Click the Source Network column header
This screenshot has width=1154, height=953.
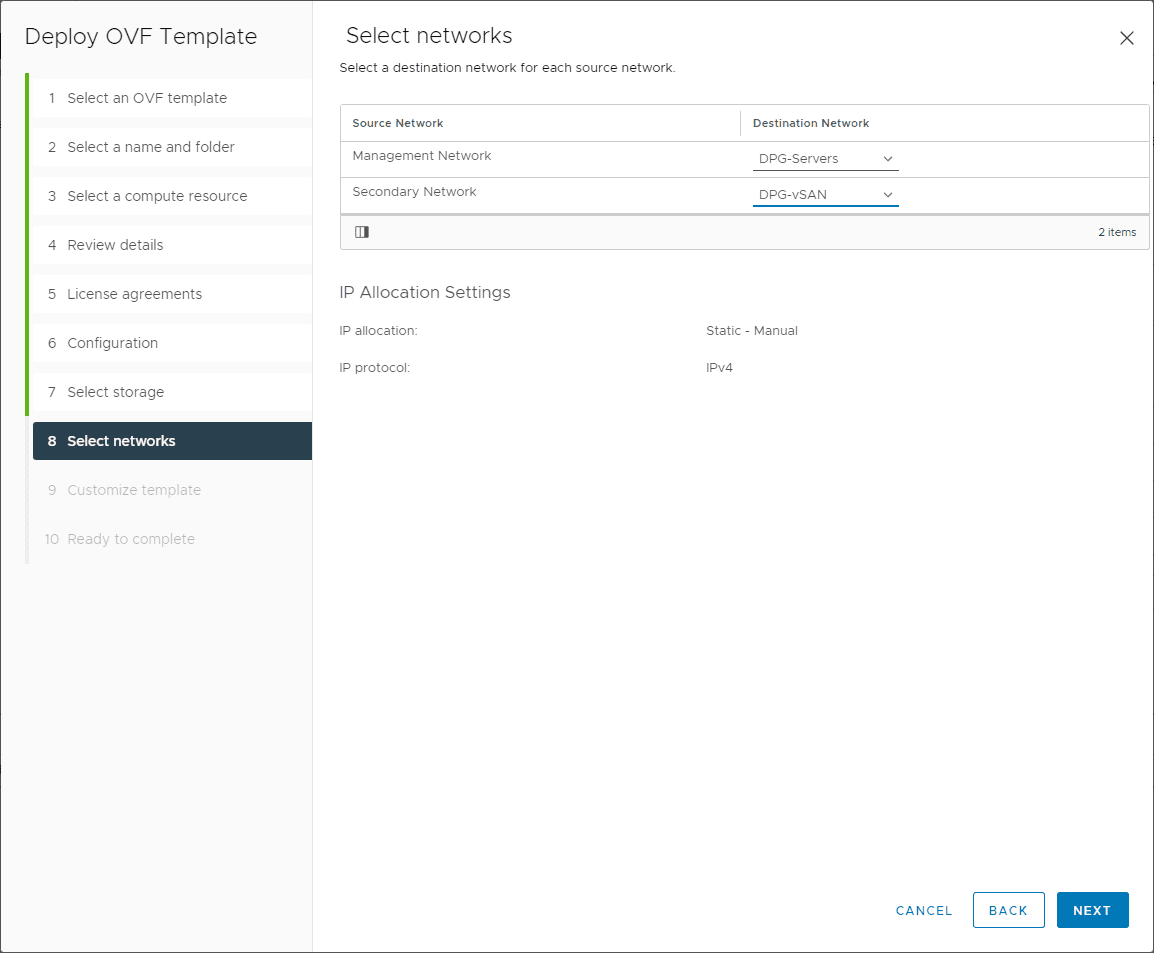(x=398, y=123)
